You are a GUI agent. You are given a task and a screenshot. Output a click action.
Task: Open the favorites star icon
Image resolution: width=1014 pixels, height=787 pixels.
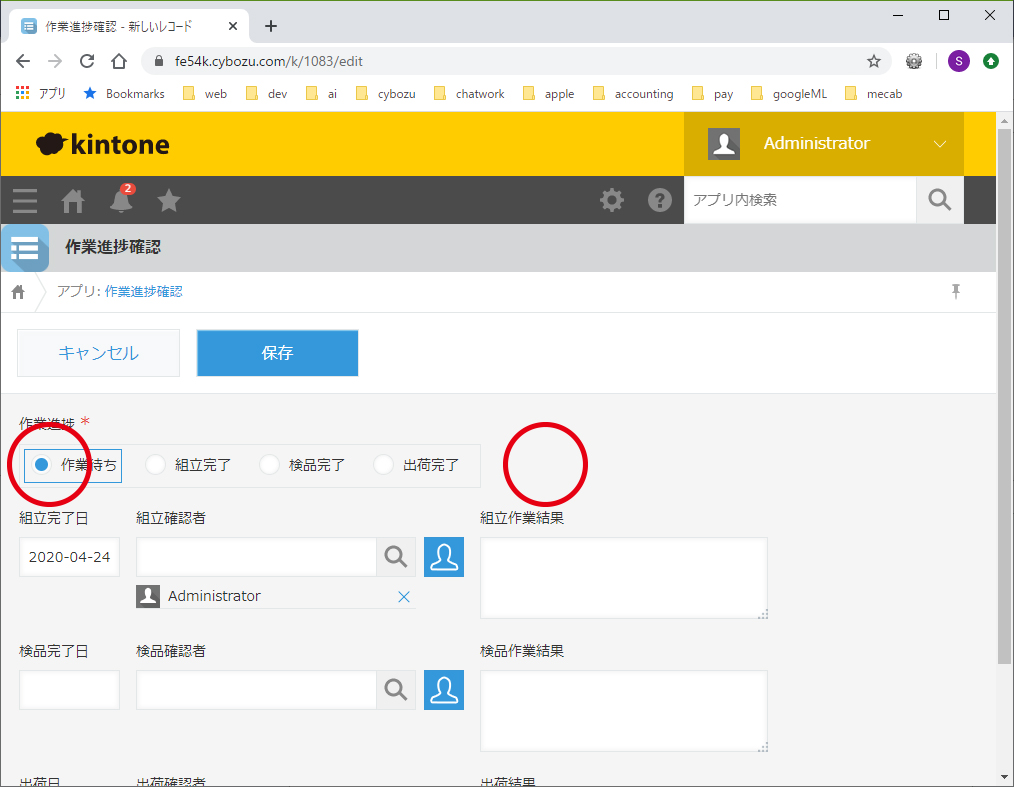[169, 201]
